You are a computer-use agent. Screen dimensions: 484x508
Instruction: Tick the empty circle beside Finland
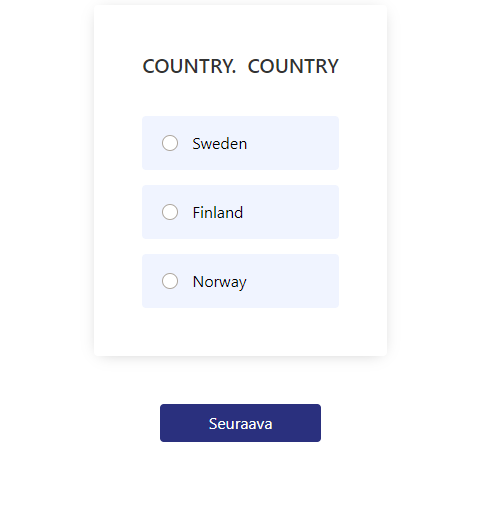click(170, 212)
